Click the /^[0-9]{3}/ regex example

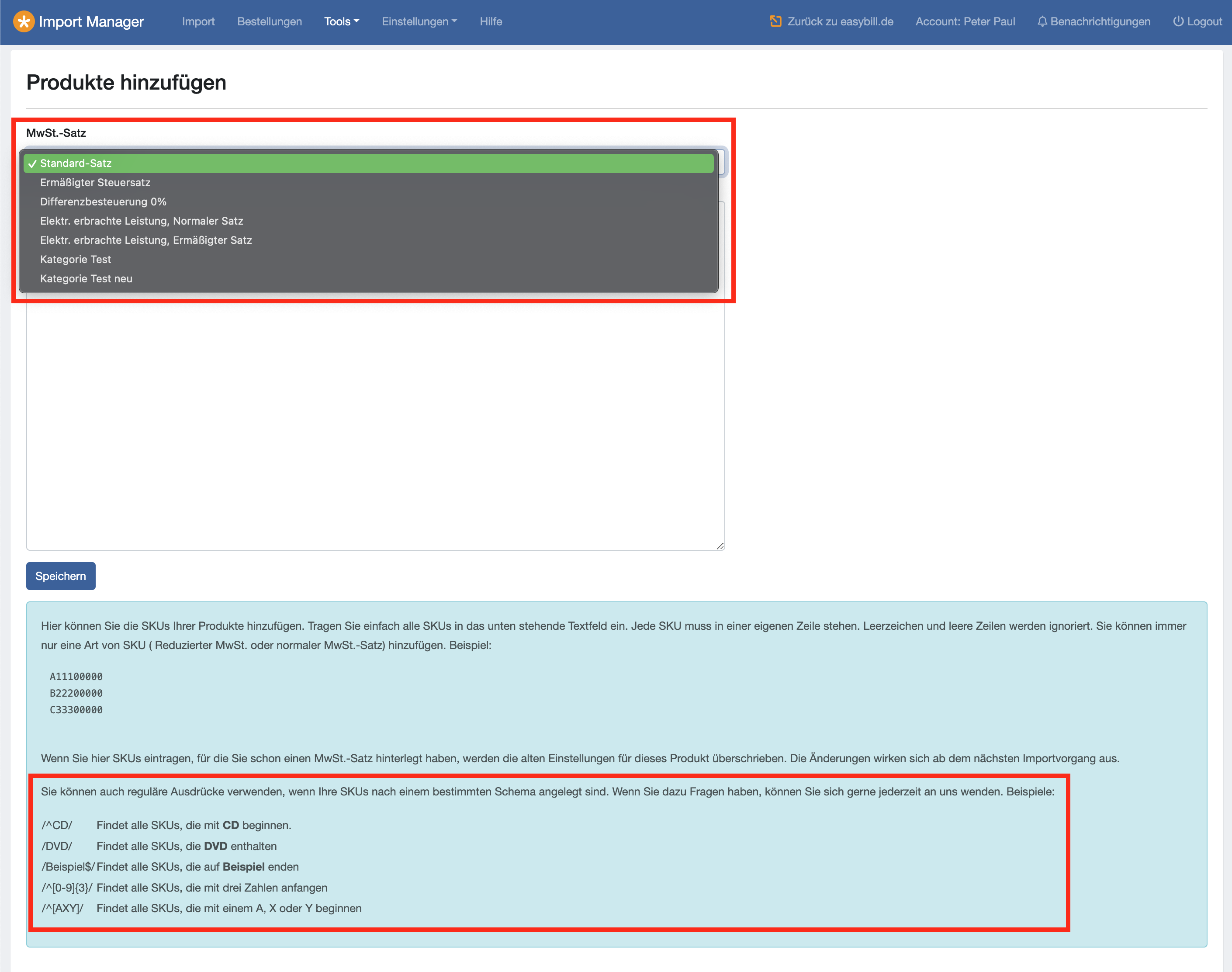[x=66, y=888]
